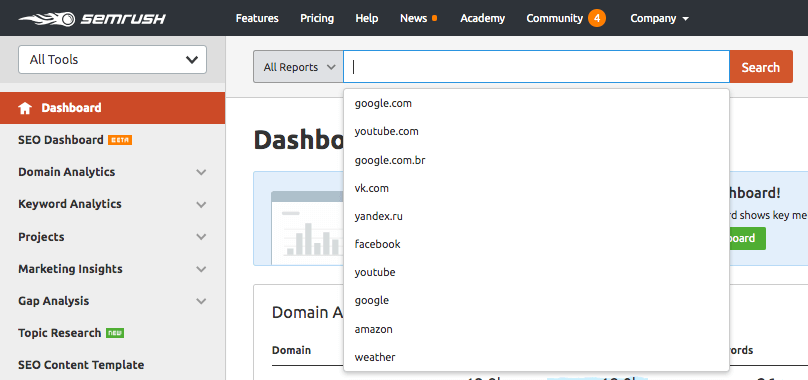Open the All Tools dropdown

click(112, 59)
